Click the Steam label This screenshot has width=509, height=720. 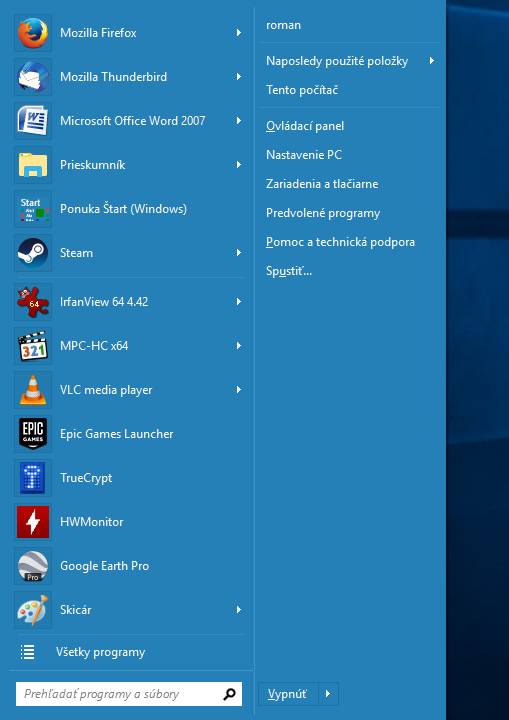[x=76, y=253]
